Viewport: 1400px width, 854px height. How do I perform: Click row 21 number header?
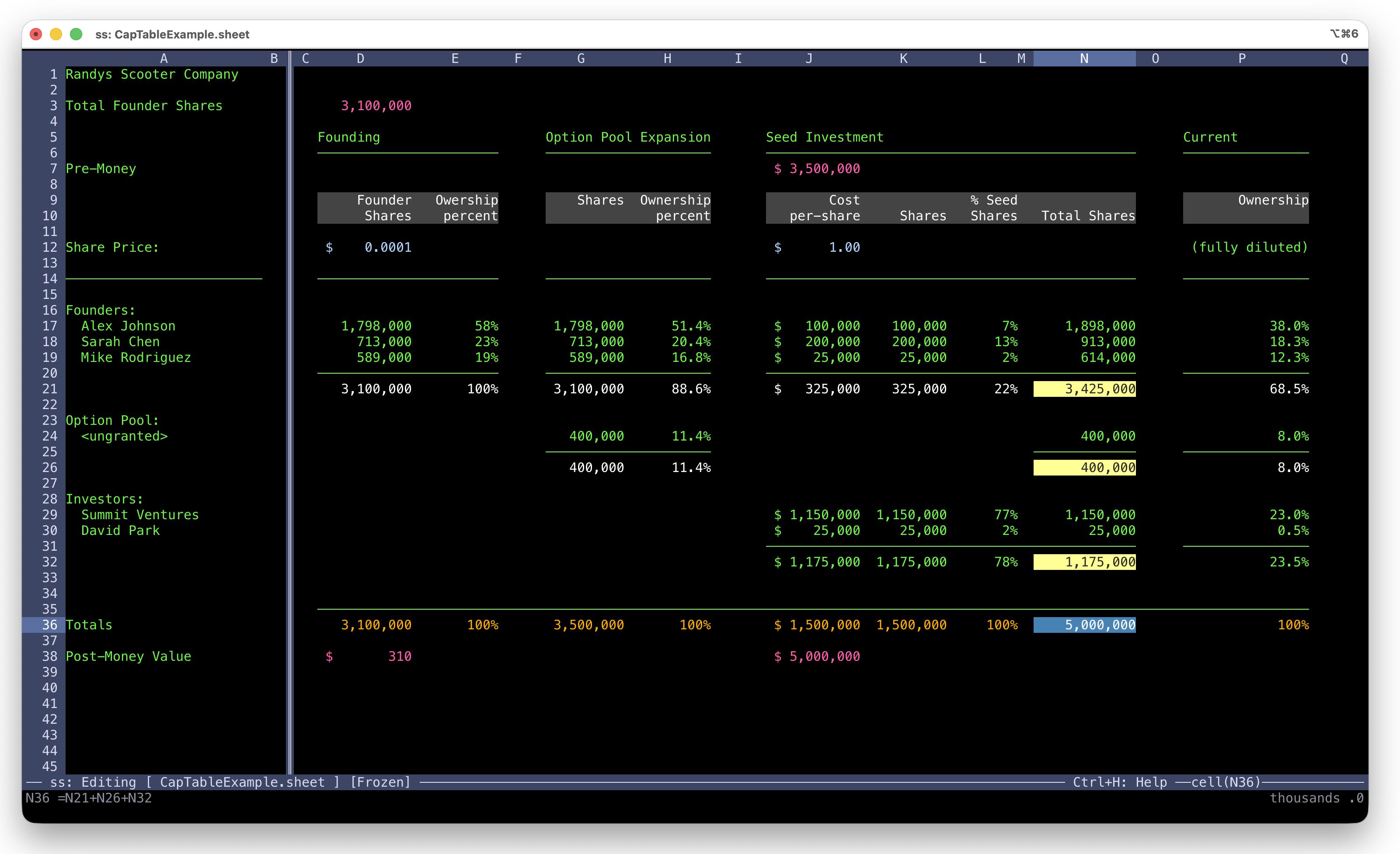(x=49, y=389)
